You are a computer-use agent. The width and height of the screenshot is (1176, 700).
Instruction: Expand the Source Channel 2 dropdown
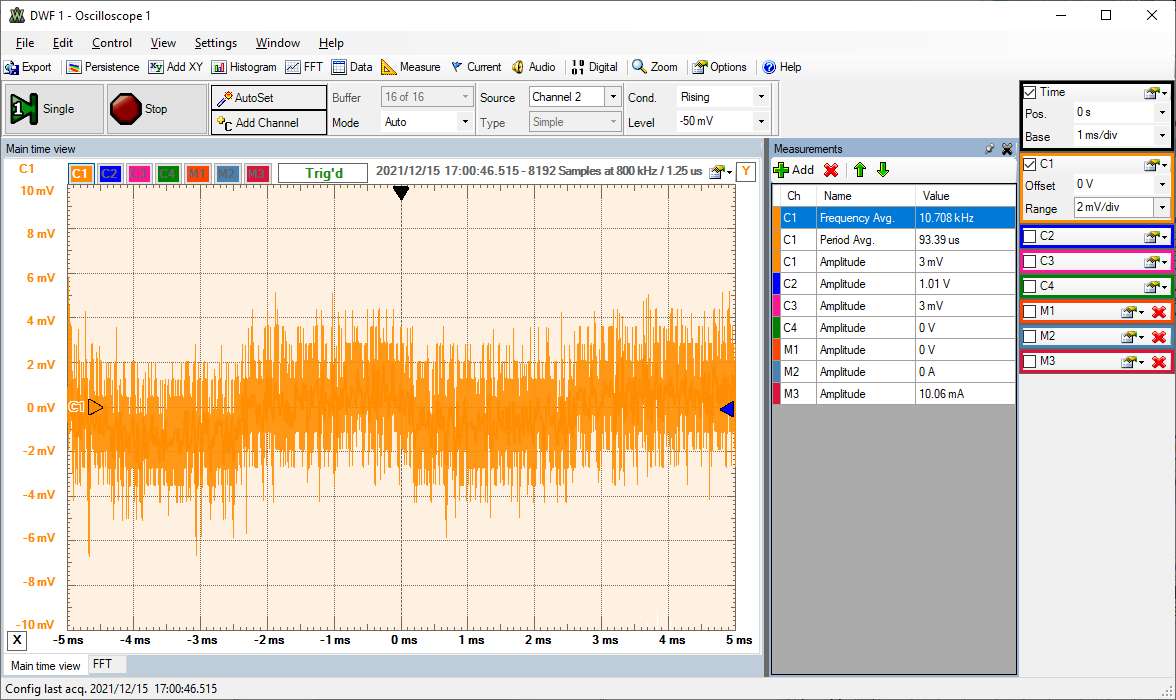[x=612, y=97]
